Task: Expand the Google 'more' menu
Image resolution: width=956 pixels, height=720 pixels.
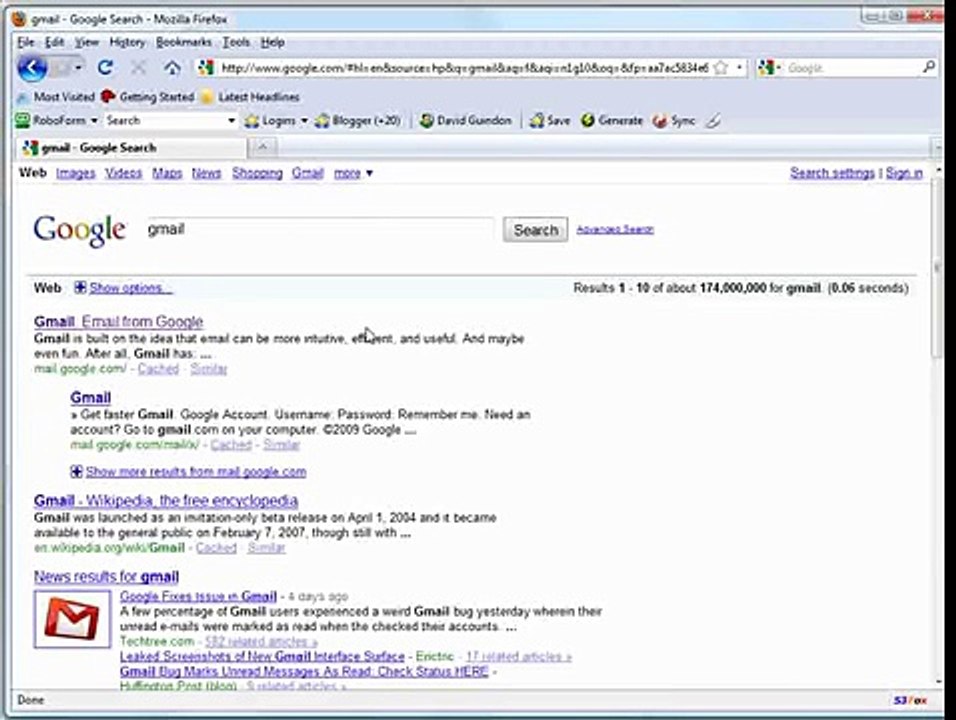Action: [x=353, y=173]
